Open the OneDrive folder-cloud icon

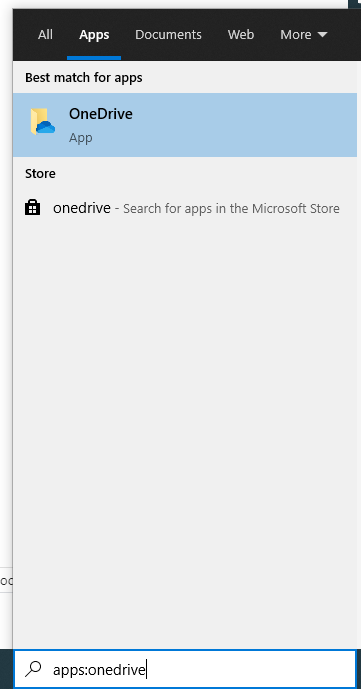pyautogui.click(x=42, y=122)
